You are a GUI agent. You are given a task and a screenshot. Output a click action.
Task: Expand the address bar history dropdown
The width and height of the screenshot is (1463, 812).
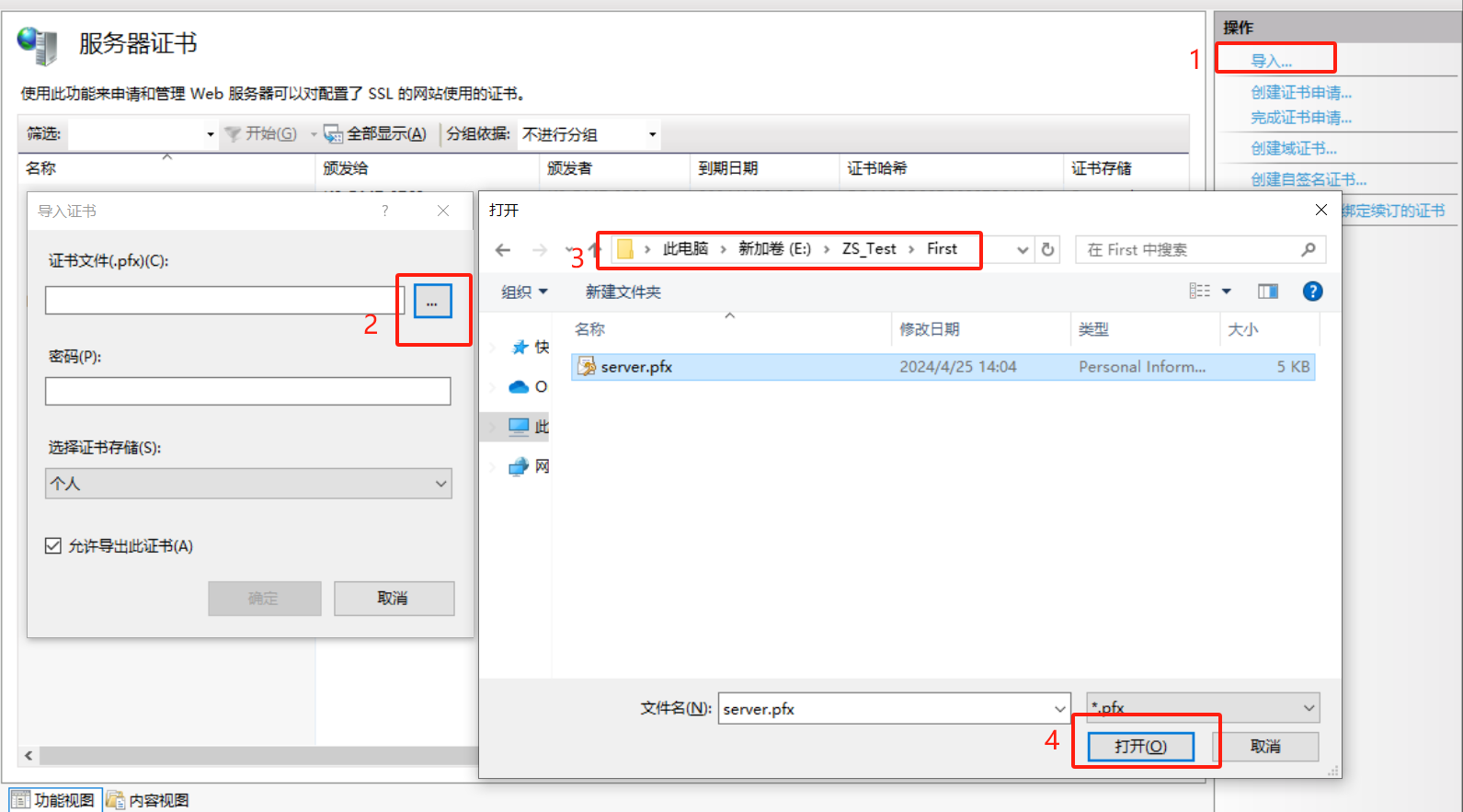[1022, 250]
